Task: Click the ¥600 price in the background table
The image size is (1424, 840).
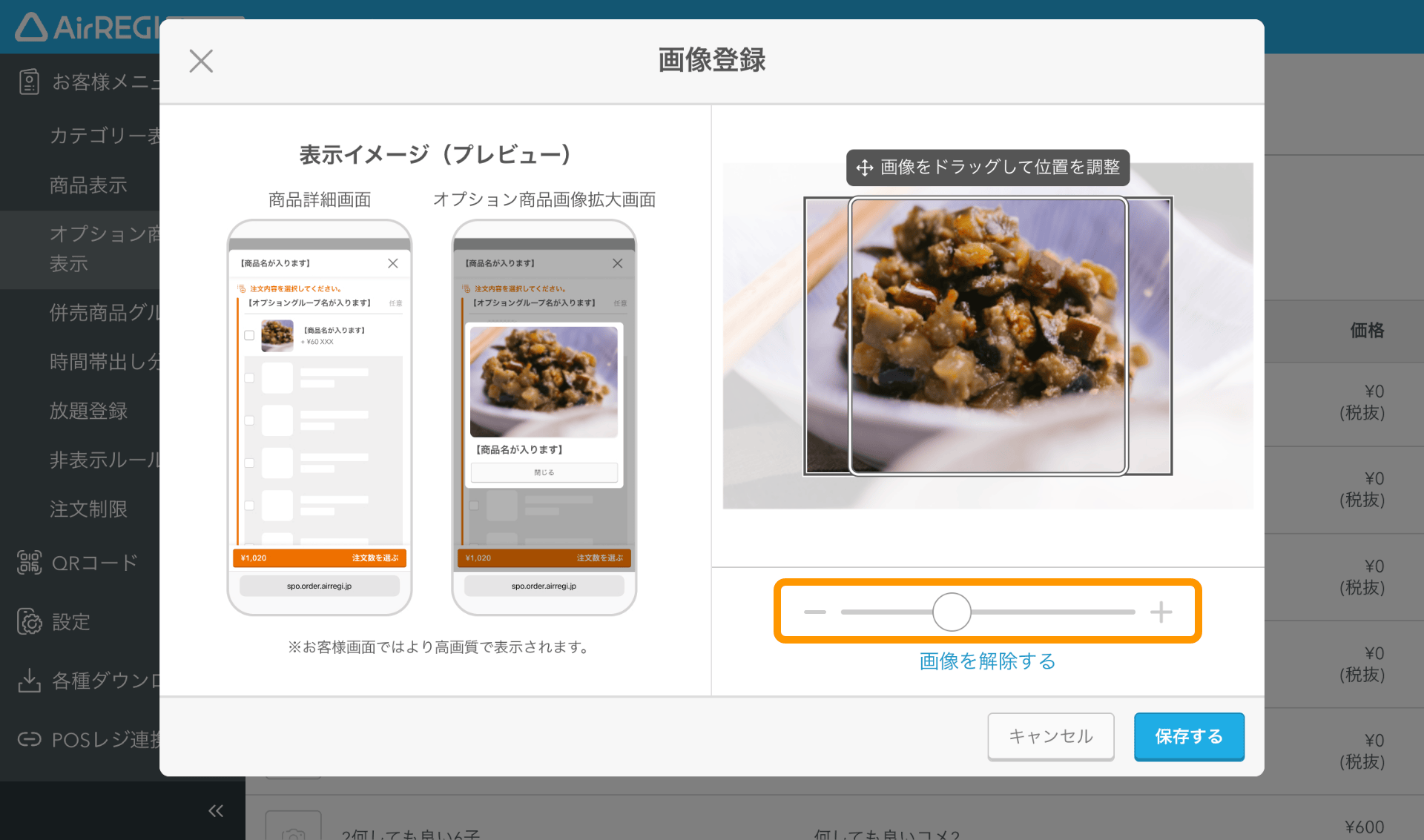Action: pyautogui.click(x=1364, y=827)
